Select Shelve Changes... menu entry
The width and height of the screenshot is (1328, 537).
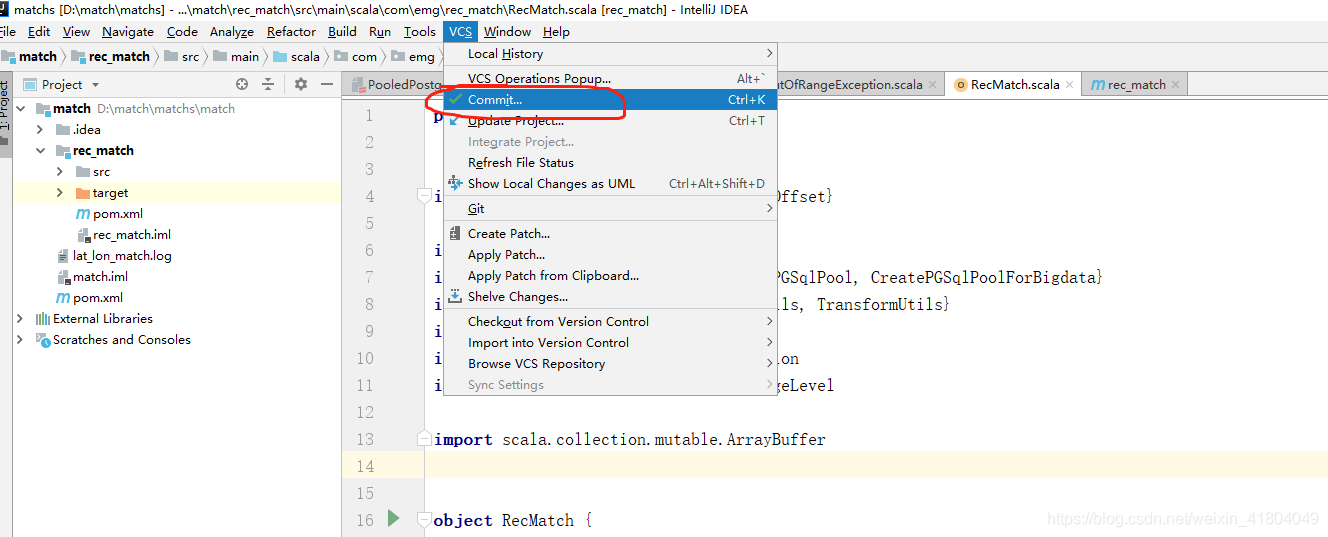point(610,297)
